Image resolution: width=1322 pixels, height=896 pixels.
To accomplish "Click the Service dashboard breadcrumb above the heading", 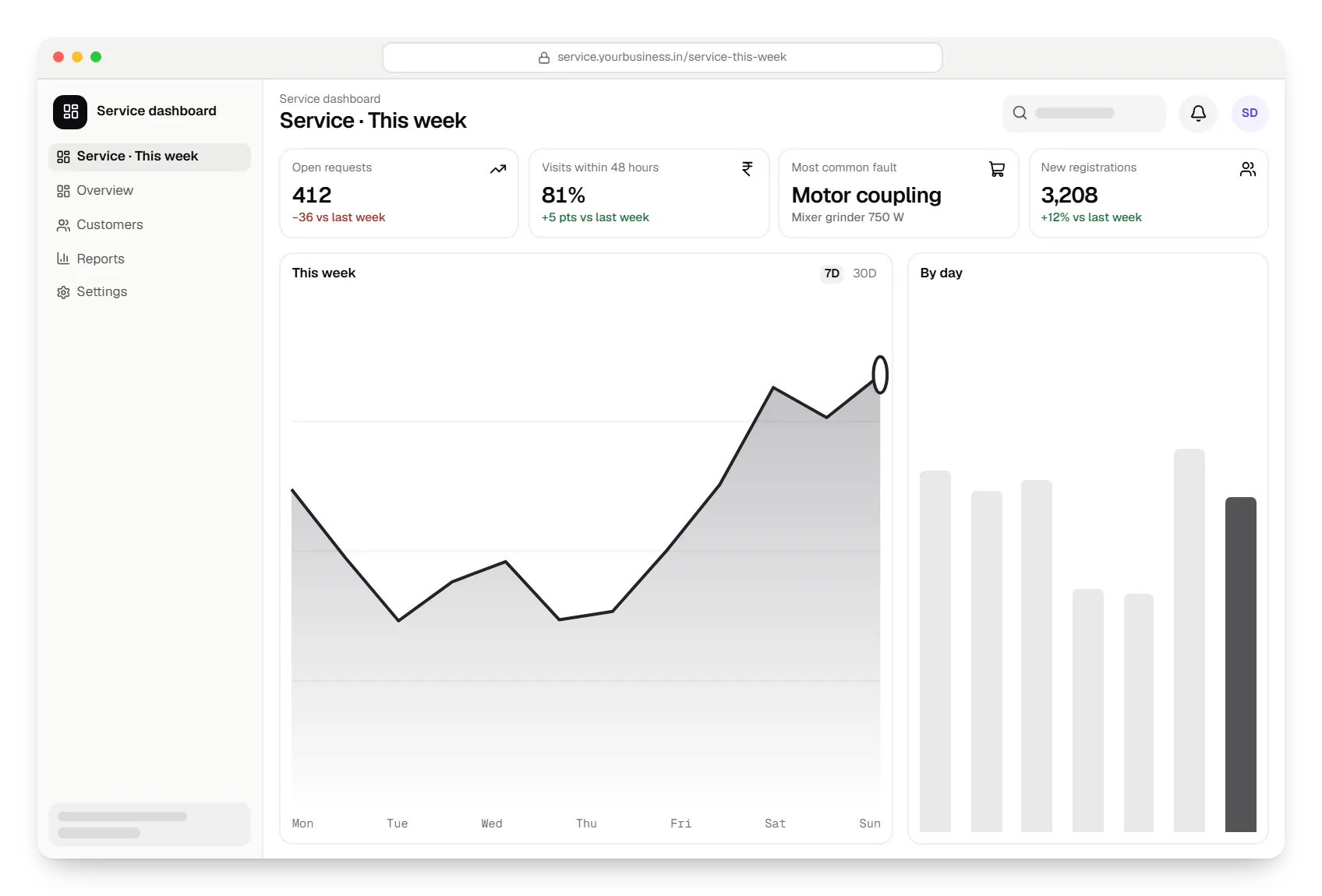I will pyautogui.click(x=330, y=99).
